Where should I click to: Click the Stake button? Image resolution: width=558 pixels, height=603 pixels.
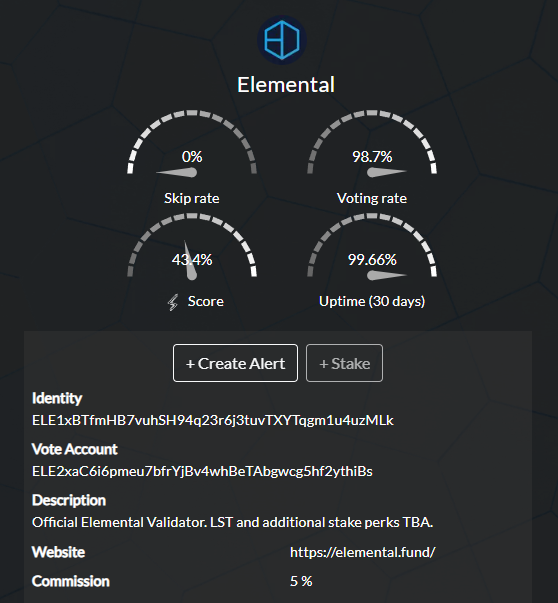coord(344,363)
